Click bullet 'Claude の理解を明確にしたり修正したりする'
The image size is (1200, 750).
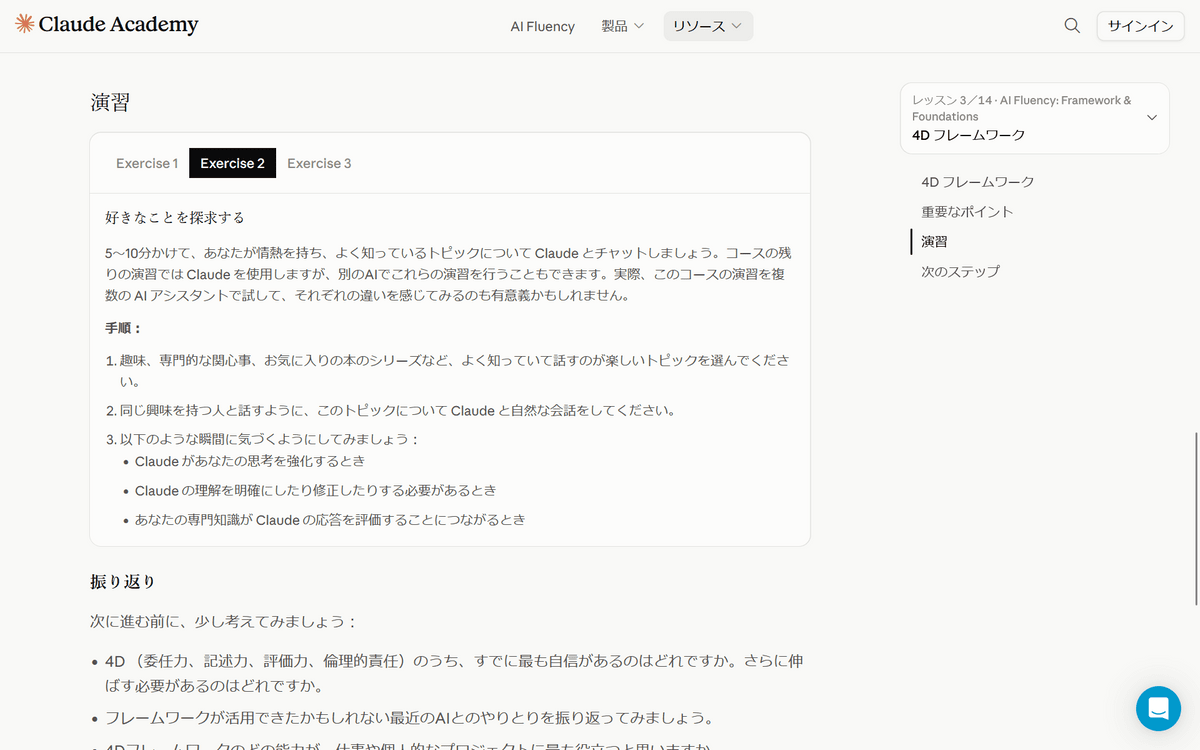315,490
